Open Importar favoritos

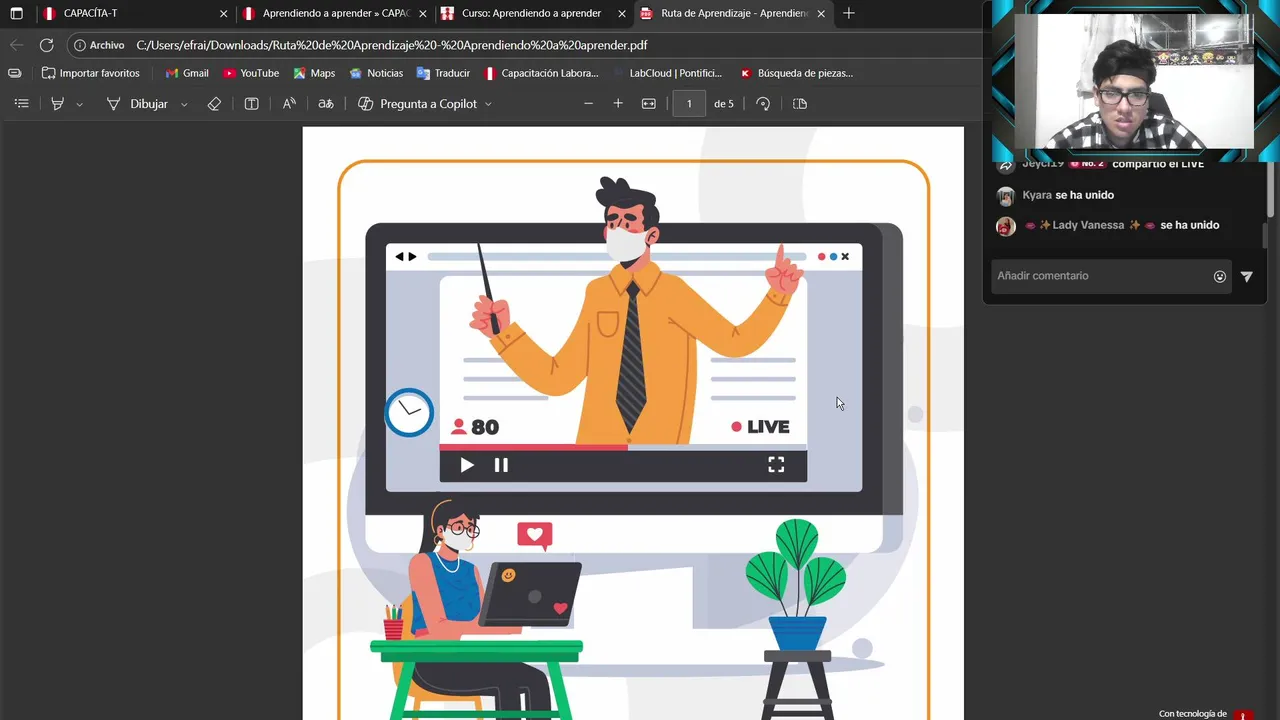90,73
